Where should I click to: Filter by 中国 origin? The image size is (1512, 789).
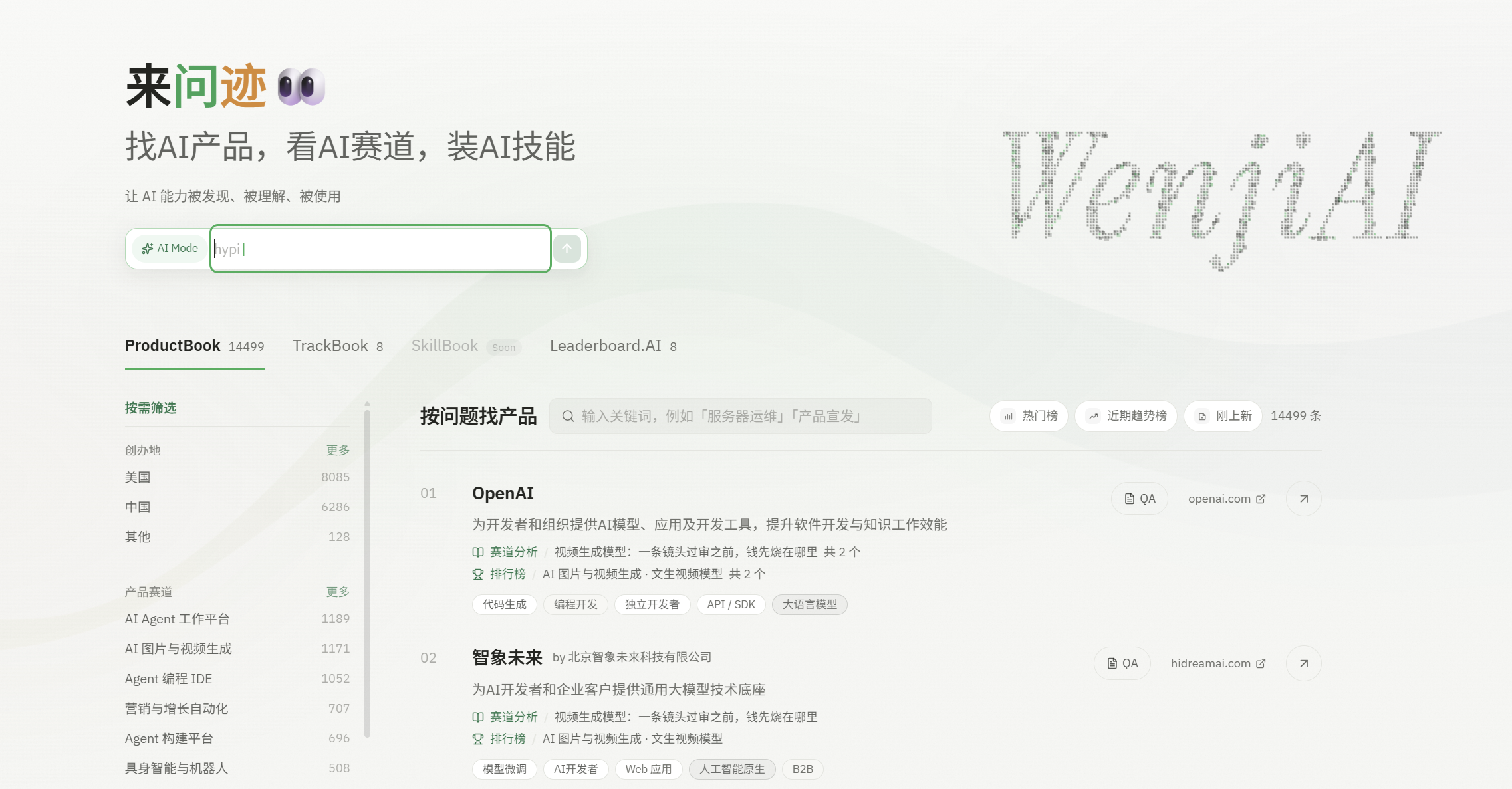point(237,507)
